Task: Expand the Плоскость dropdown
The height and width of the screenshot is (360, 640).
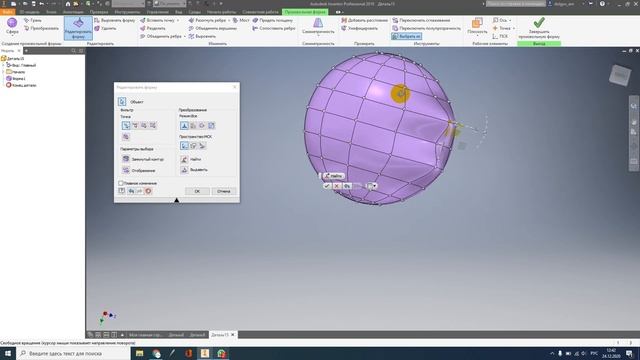Action: point(477,36)
